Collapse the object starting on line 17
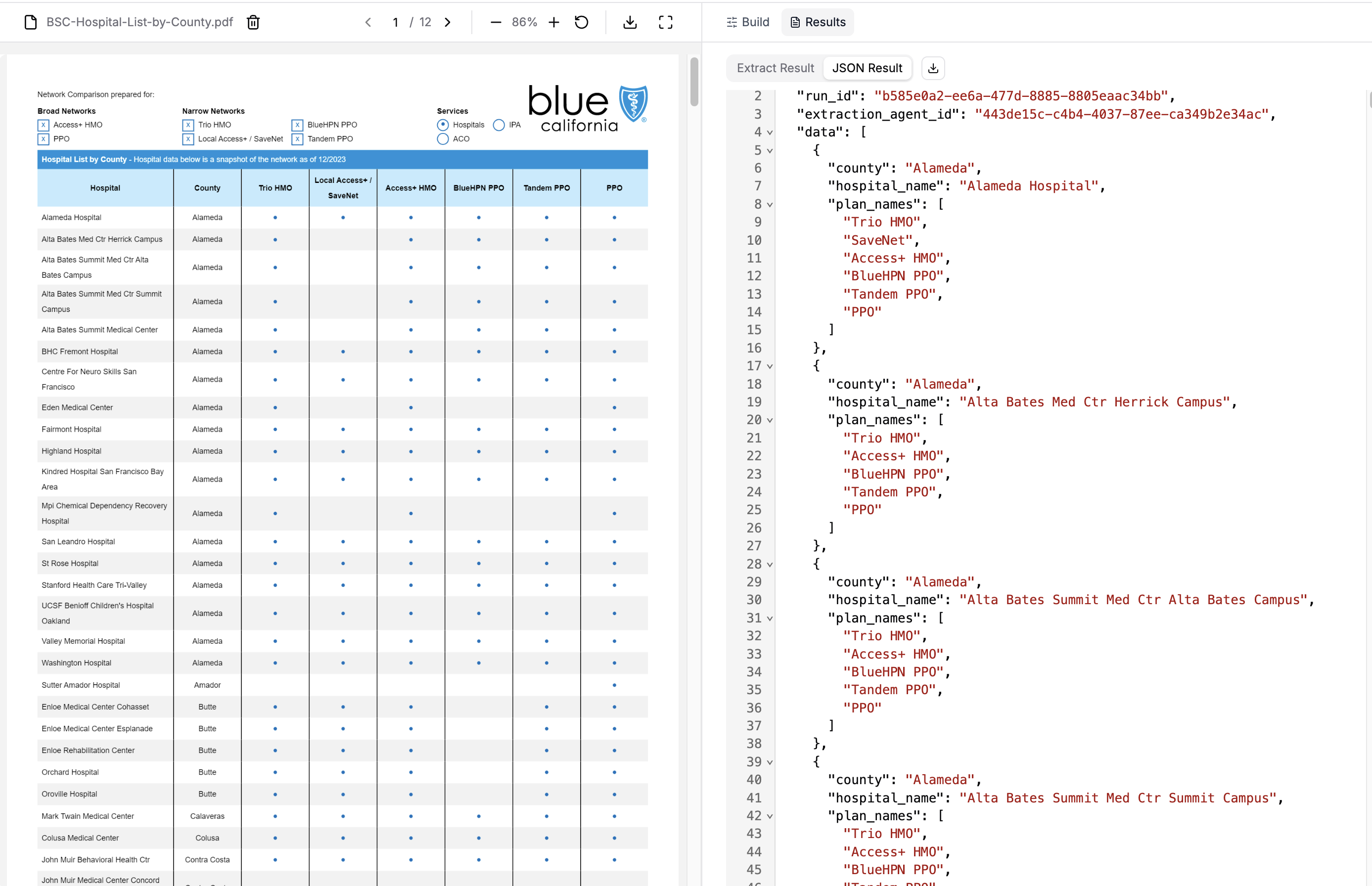The width and height of the screenshot is (1372, 886). [770, 366]
